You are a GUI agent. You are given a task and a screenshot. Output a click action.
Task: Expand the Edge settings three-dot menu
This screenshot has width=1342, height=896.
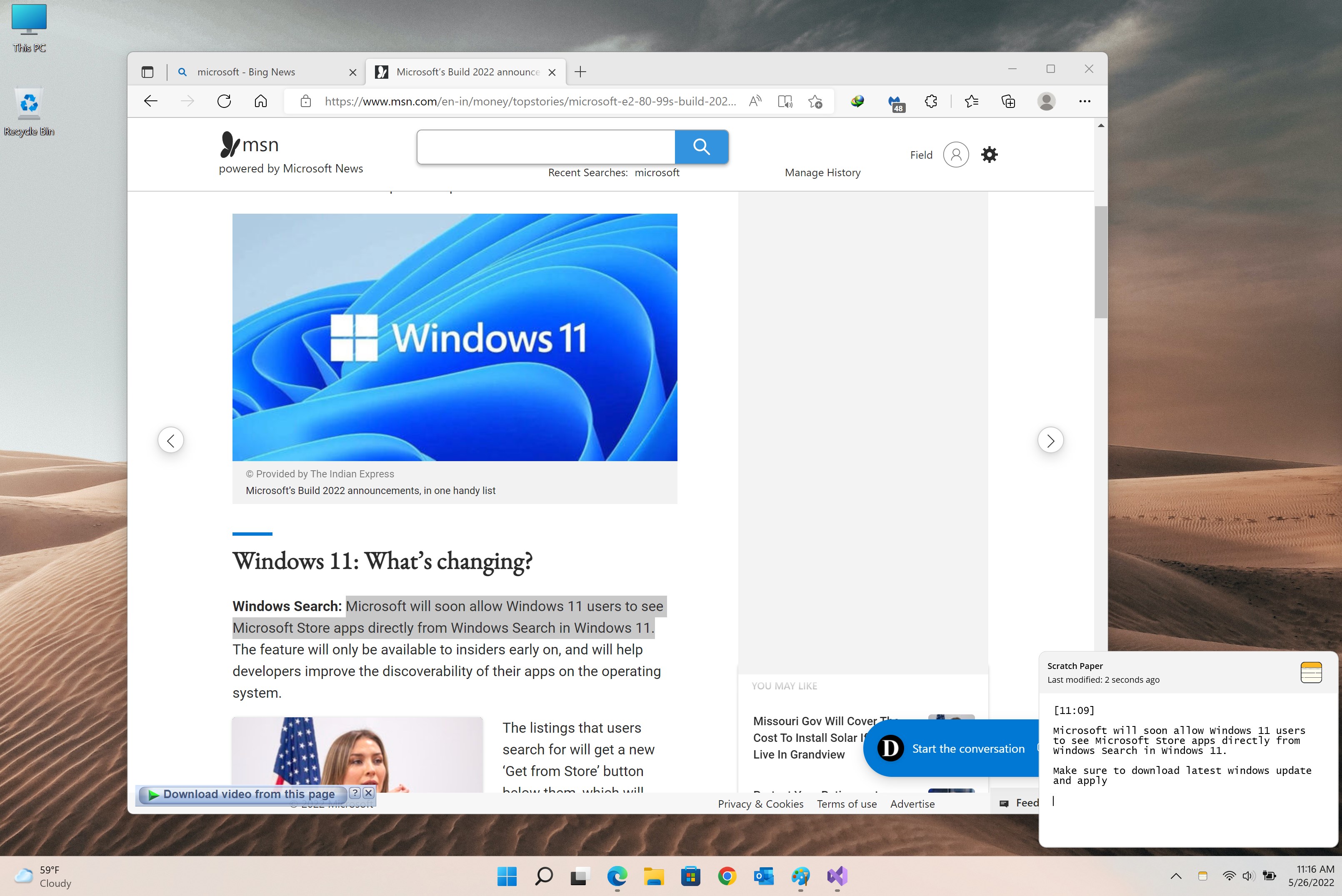pyautogui.click(x=1085, y=100)
